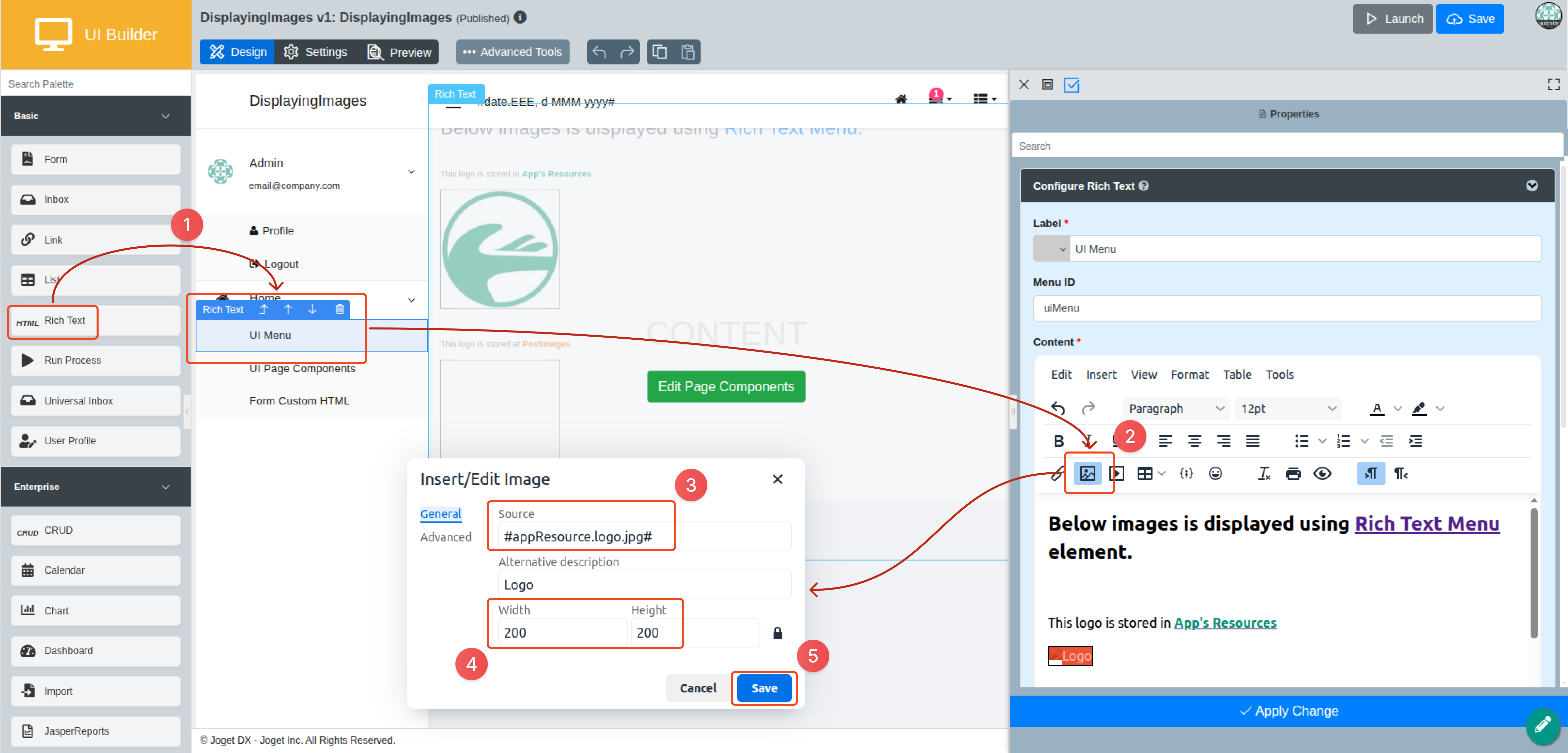Click redo icon in top builder toolbar
1568x753 pixels.
(626, 52)
